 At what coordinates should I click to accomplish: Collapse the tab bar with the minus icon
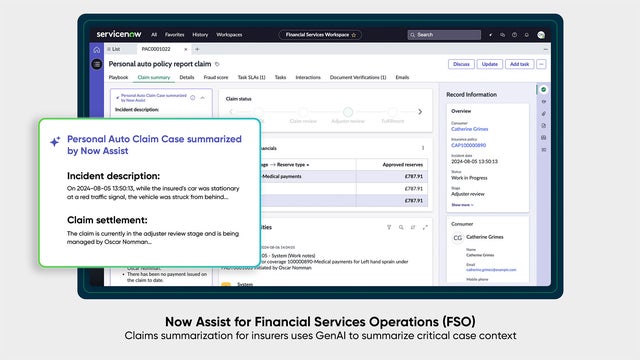546,49
